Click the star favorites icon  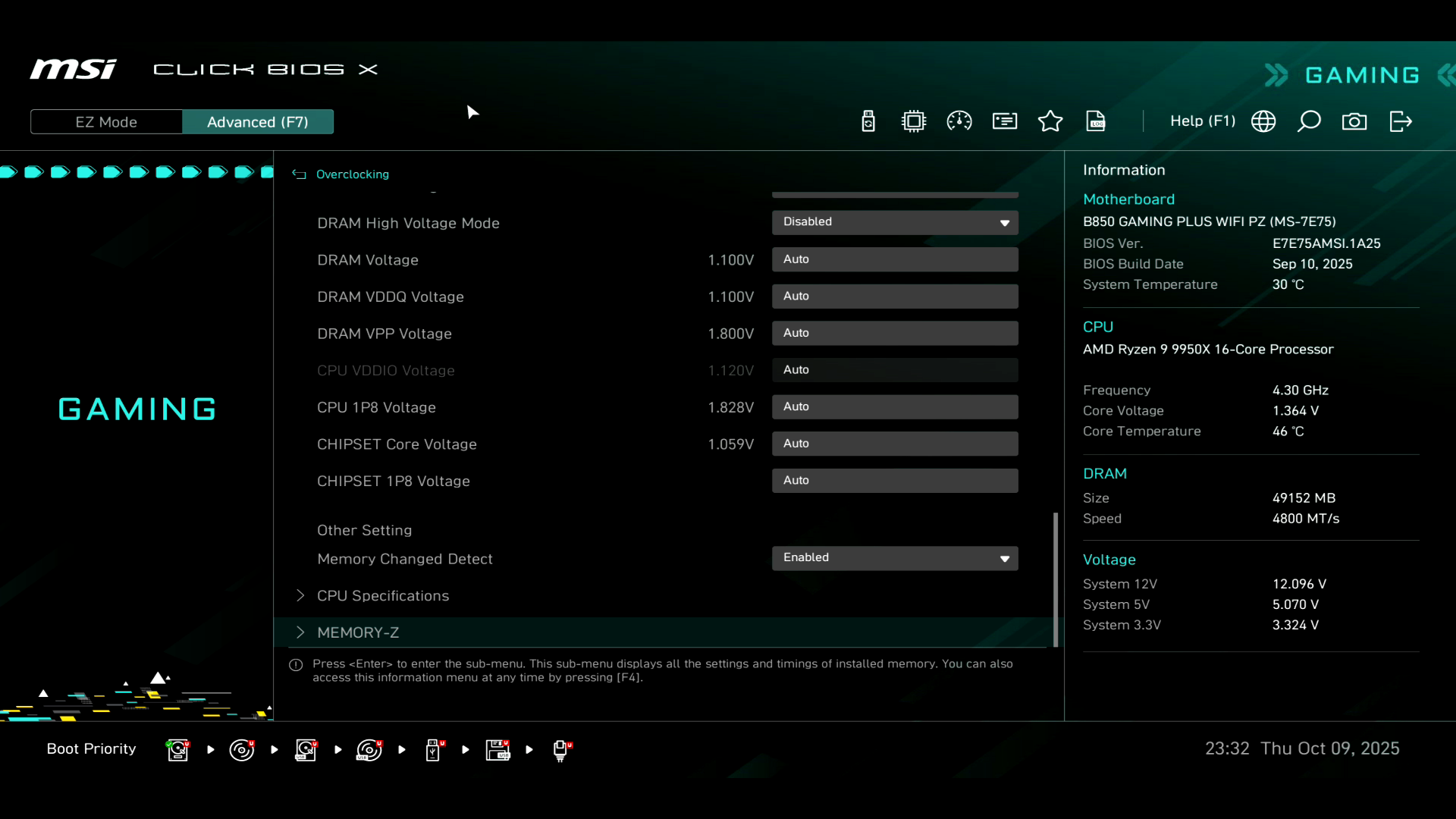click(1050, 121)
